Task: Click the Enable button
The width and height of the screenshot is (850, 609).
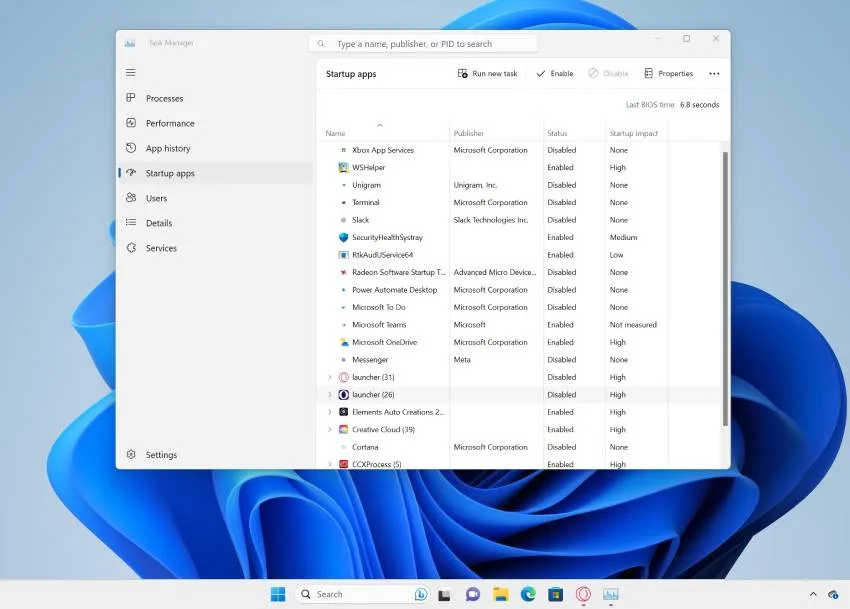Action: pyautogui.click(x=555, y=73)
